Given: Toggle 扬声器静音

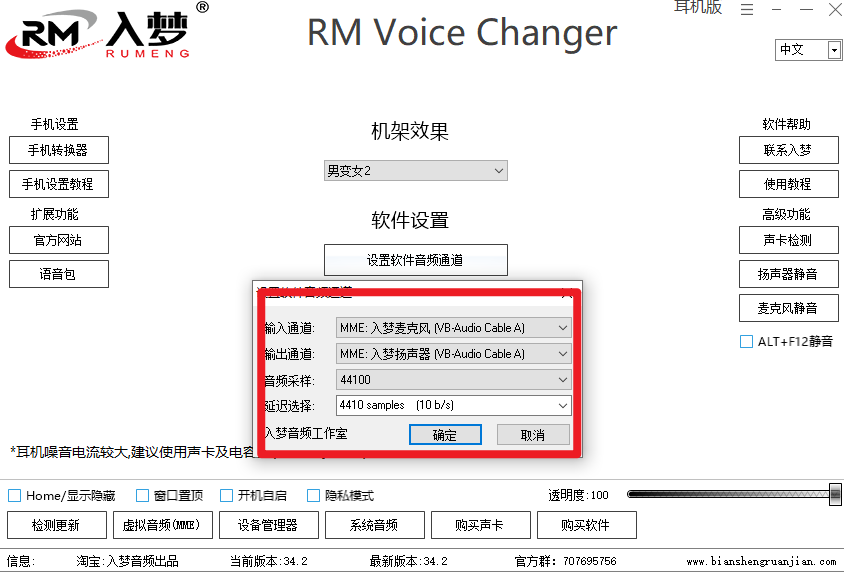Looking at the screenshot, I should (x=789, y=274).
